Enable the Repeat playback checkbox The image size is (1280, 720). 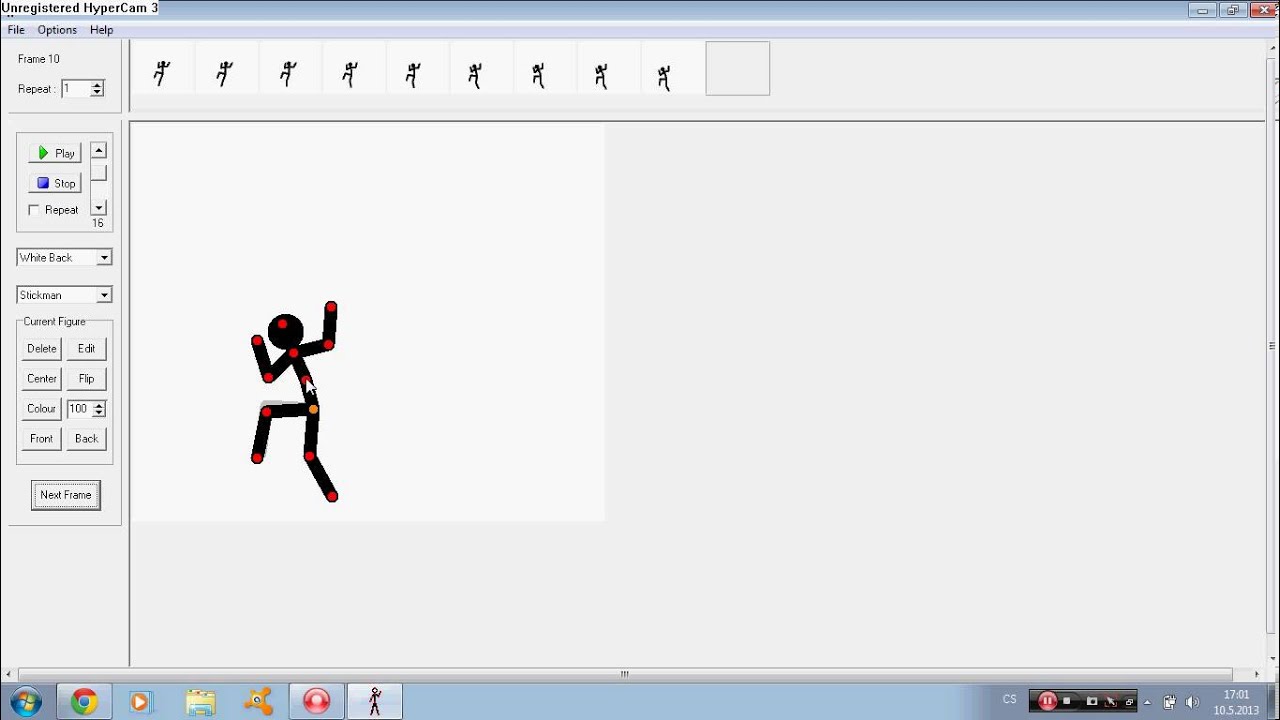(34, 210)
